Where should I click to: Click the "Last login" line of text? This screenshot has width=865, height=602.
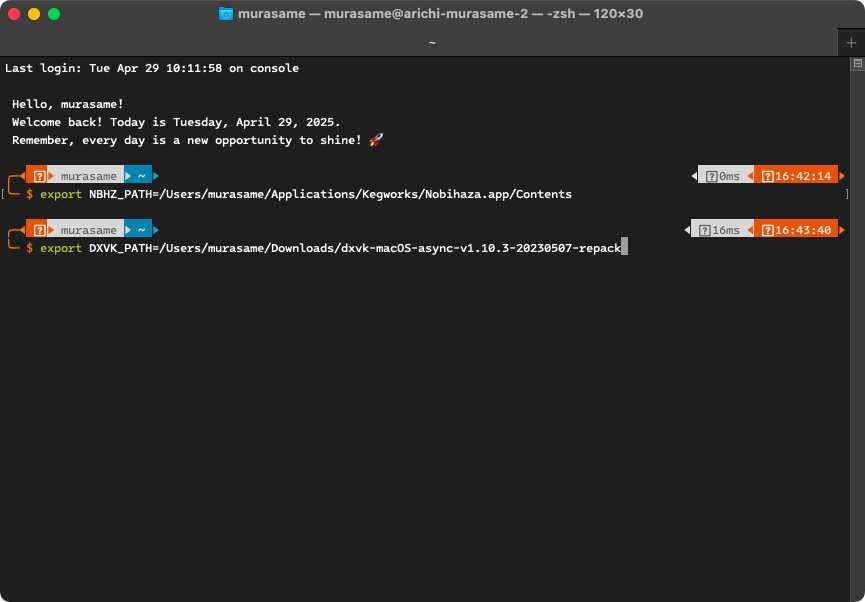pos(152,68)
